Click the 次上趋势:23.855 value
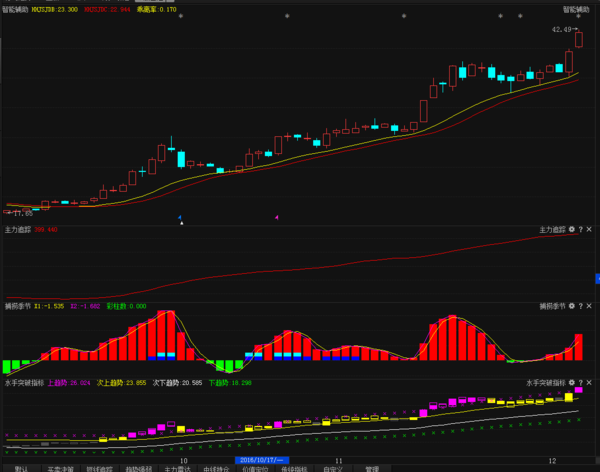This screenshot has height=472, width=600. 121,383
